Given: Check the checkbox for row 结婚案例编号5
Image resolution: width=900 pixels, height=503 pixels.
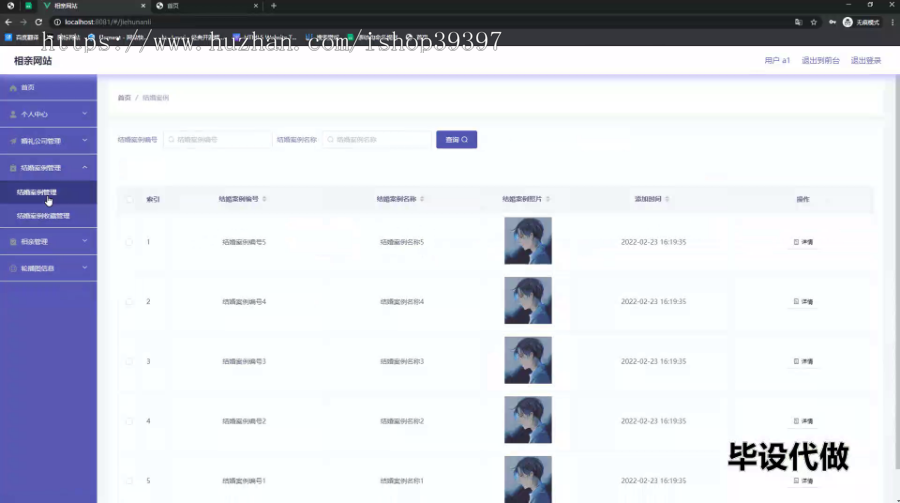Looking at the screenshot, I should tap(129, 242).
